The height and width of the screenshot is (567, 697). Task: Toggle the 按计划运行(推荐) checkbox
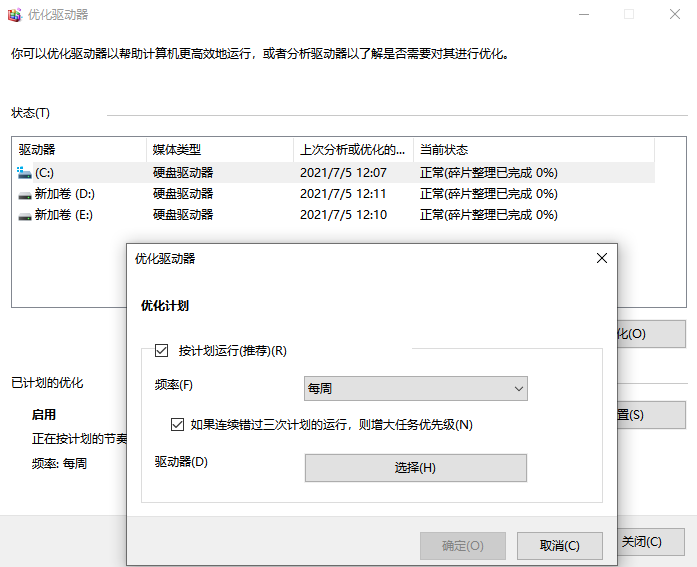tap(161, 351)
